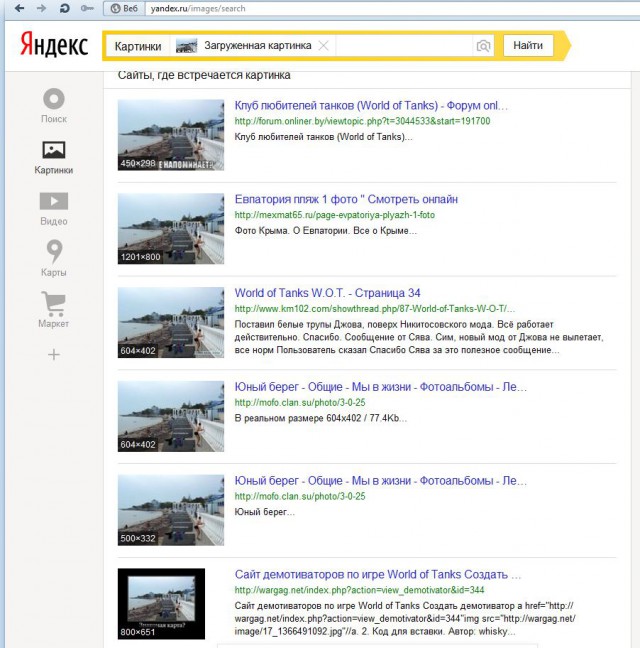Follow the mofo.clan.su URL above 'В реальном размере'
Image resolution: width=640 pixels, height=648 pixels.
coord(300,403)
